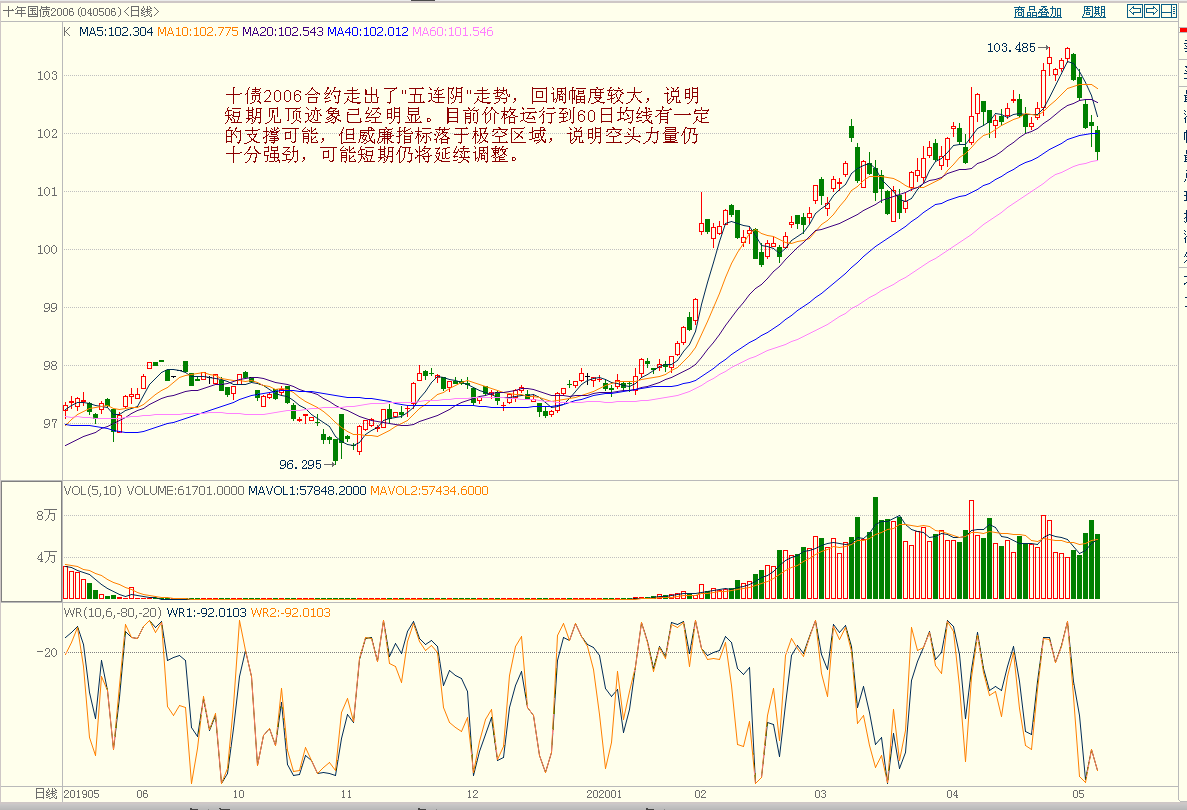Click the 日线 label on the time axis

tap(46, 793)
